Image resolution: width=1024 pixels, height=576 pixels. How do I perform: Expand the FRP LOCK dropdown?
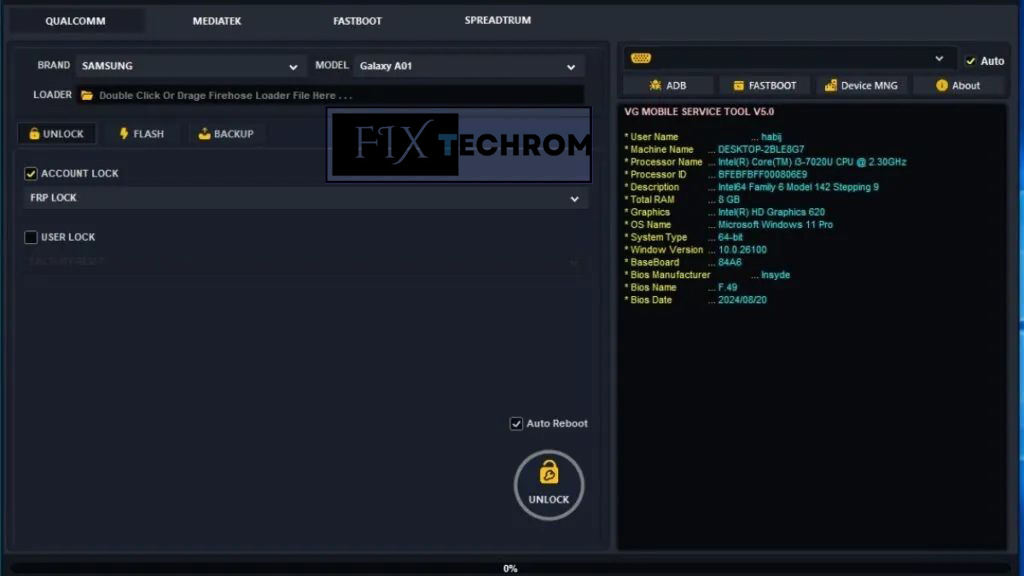tap(305, 198)
